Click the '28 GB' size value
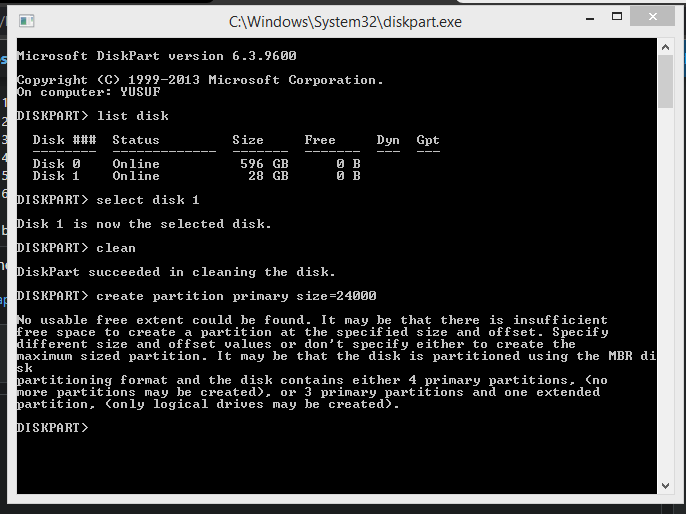The width and height of the screenshot is (686, 514). [x=268, y=176]
